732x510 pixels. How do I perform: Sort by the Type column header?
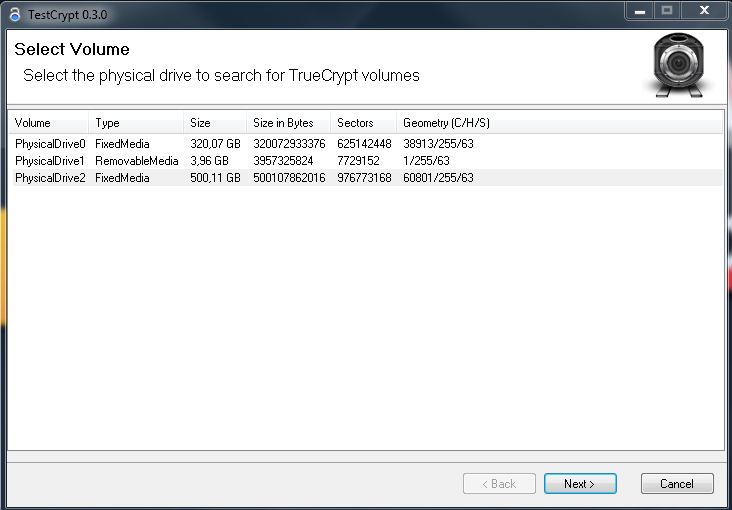point(136,123)
